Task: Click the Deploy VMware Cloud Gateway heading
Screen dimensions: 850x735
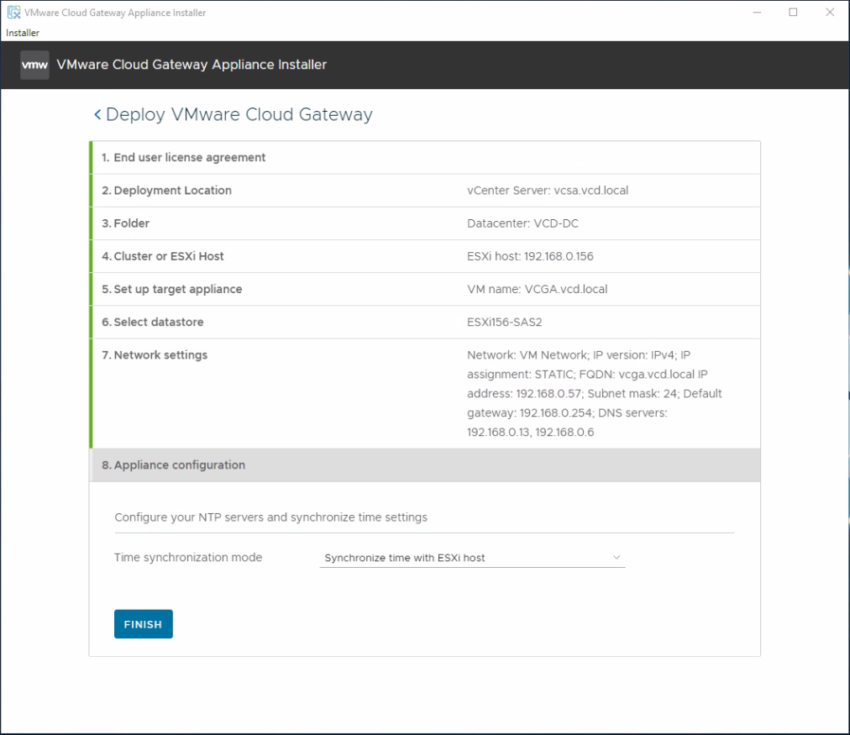Action: pyautogui.click(x=240, y=114)
